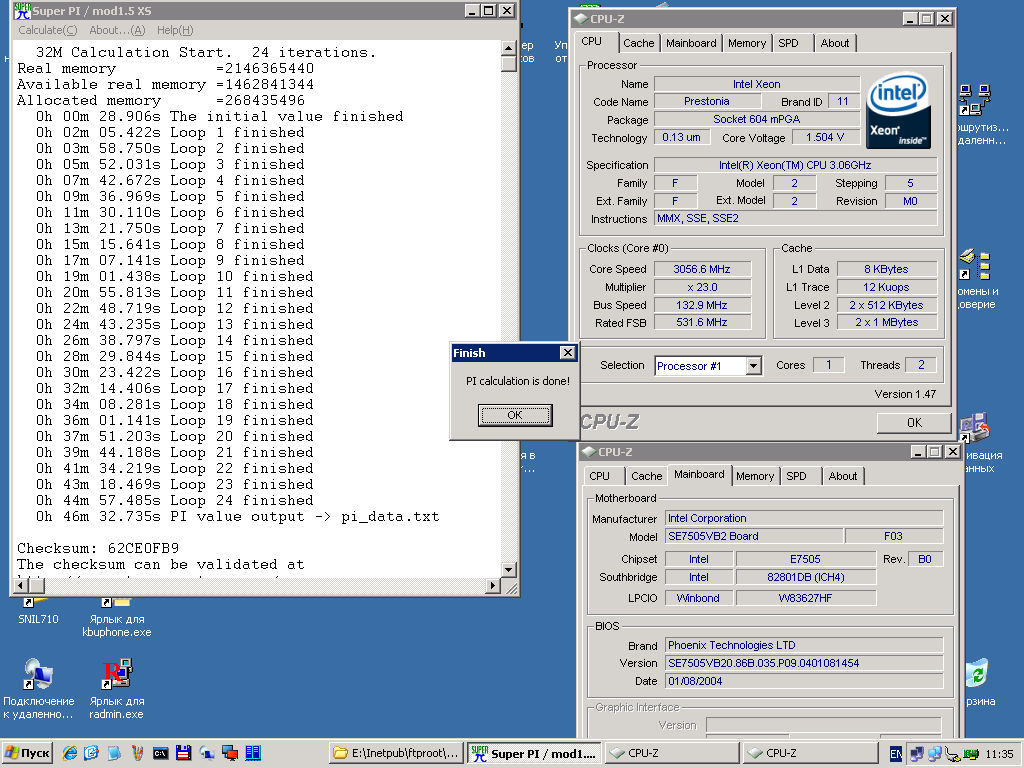Click the green card icon in the system tray
The width and height of the screenshot is (1024, 768).
pyautogui.click(x=971, y=754)
